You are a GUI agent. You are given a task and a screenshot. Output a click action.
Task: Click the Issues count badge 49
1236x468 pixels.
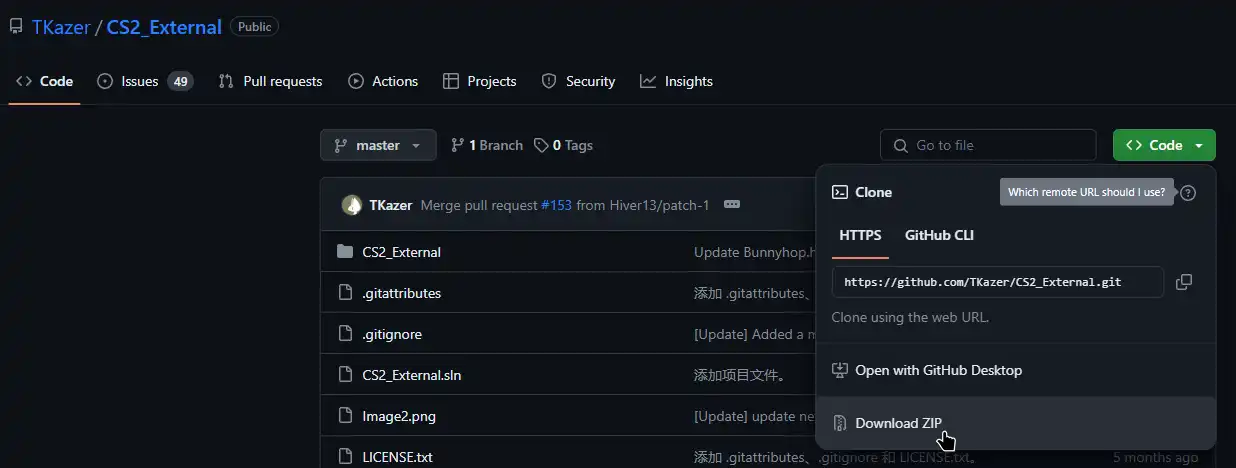(x=180, y=81)
